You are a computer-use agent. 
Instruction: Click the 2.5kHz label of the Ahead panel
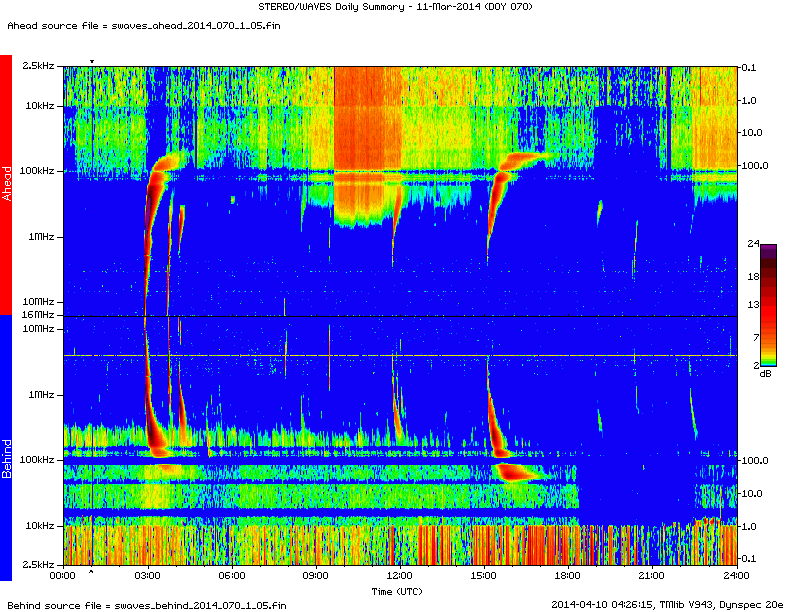(x=38, y=66)
